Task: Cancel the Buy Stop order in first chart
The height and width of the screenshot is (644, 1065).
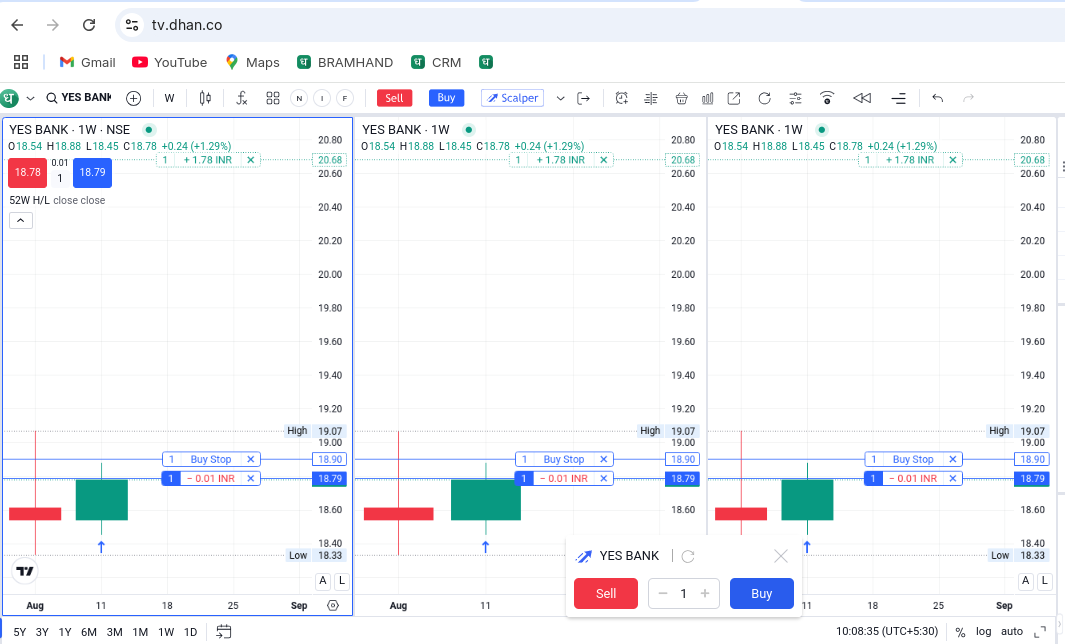Action: point(251,459)
